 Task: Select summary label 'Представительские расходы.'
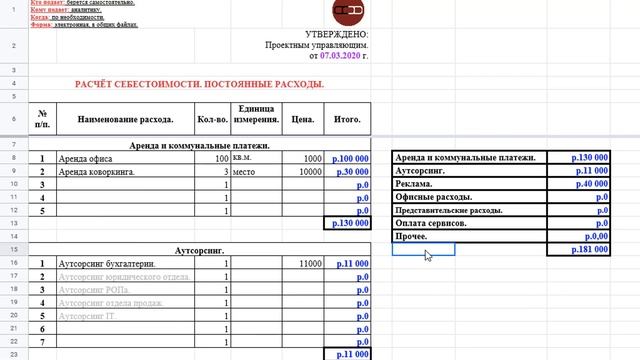coord(469,210)
